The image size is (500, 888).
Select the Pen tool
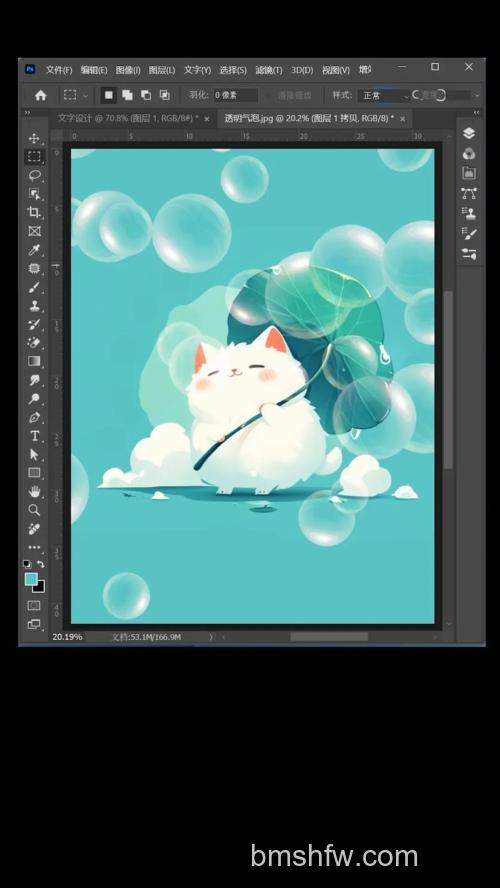click(x=35, y=417)
